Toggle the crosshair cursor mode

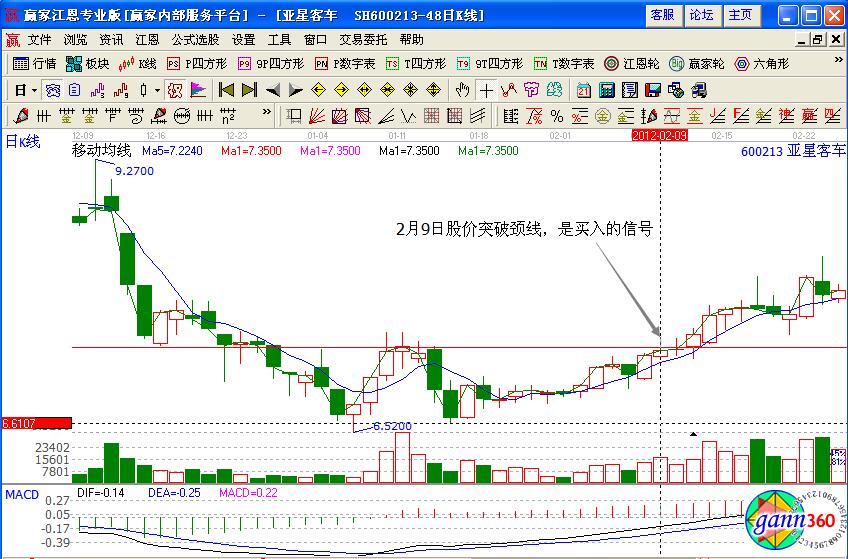coord(485,89)
